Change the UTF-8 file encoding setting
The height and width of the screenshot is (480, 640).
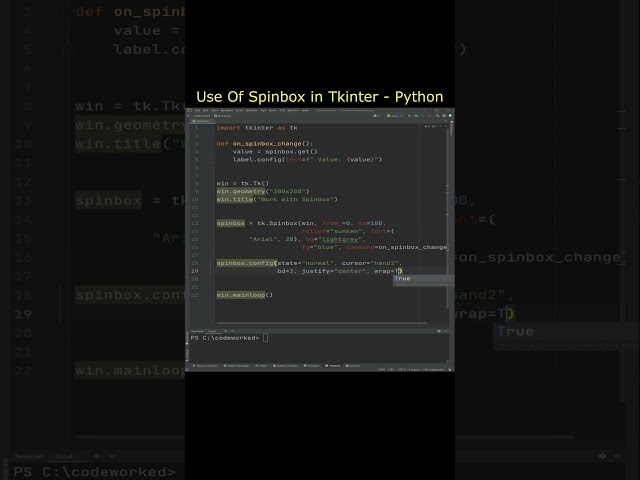pos(402,369)
